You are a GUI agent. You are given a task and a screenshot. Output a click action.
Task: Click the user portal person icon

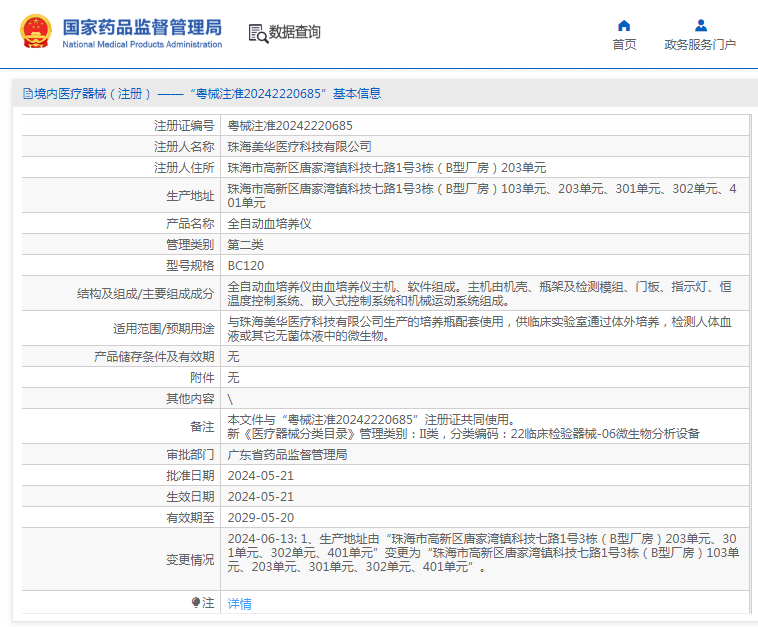[700, 25]
